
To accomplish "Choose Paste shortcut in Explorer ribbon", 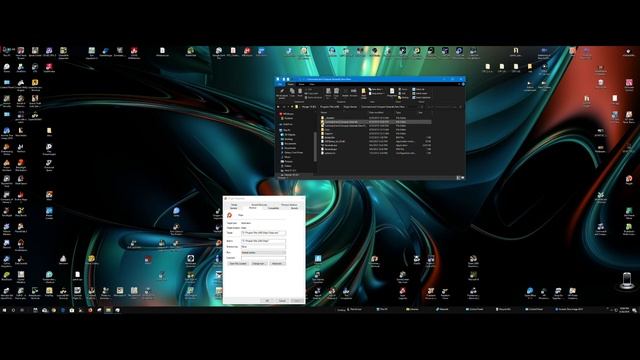I will pyautogui.click(x=313, y=98).
